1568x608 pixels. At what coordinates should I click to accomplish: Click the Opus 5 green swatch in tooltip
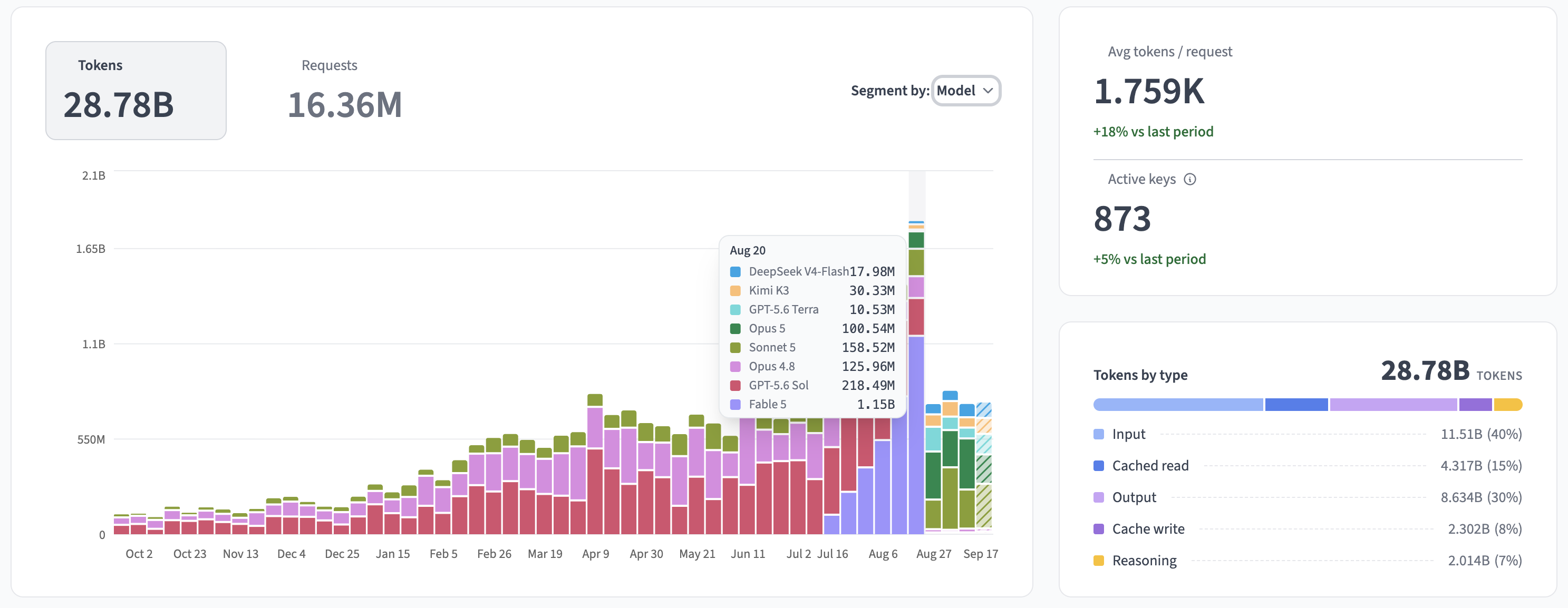tap(735, 328)
